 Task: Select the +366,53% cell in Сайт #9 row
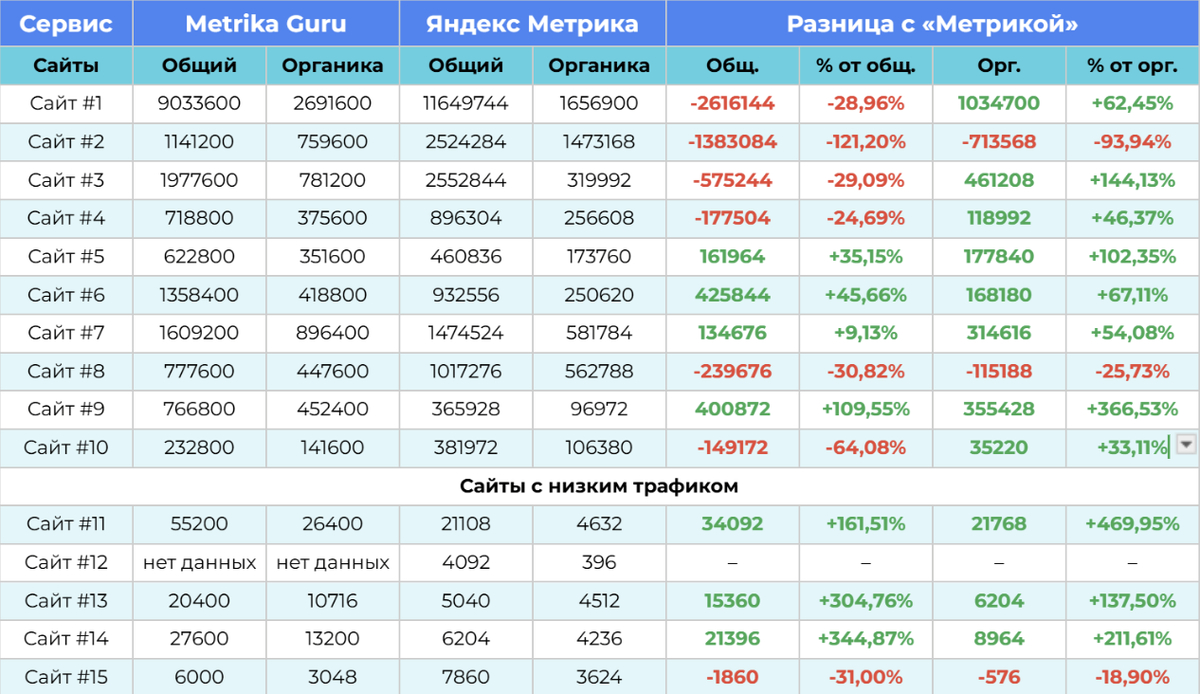(1133, 409)
